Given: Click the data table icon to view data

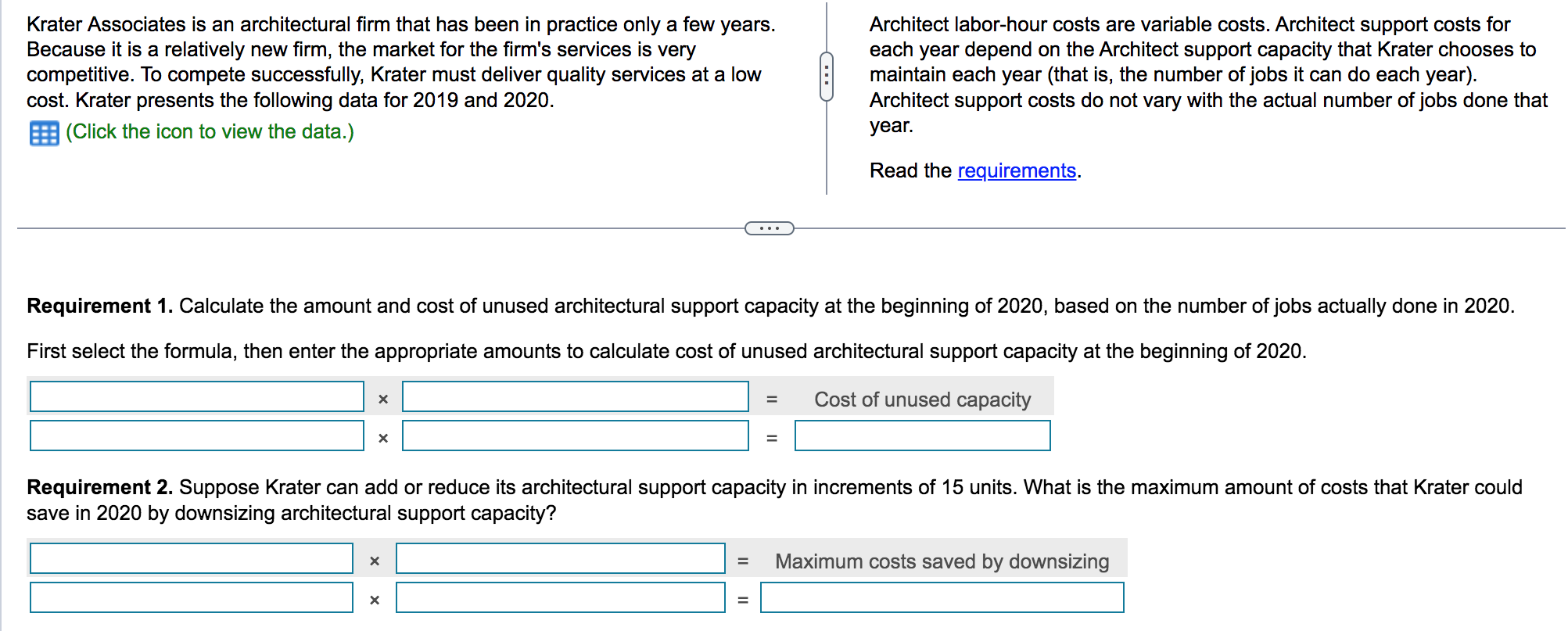Looking at the screenshot, I should 43,133.
